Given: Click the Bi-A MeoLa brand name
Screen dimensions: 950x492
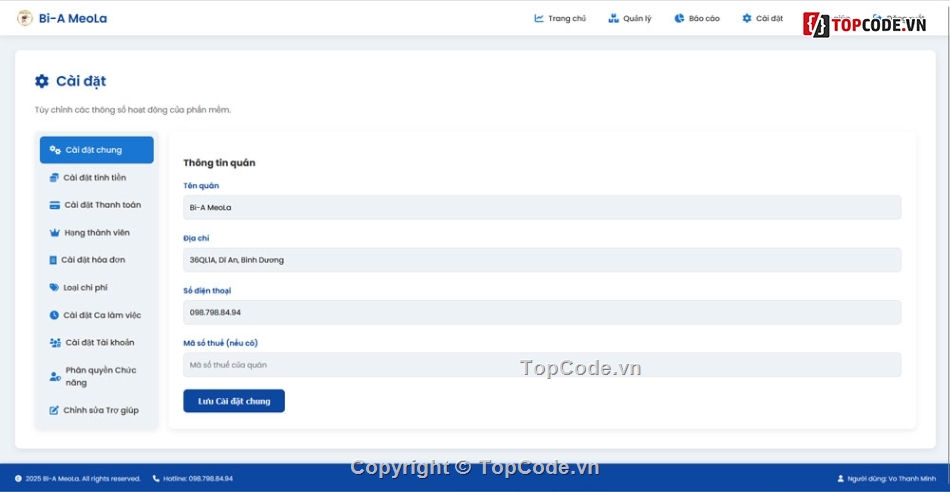Looking at the screenshot, I should coord(73,18).
